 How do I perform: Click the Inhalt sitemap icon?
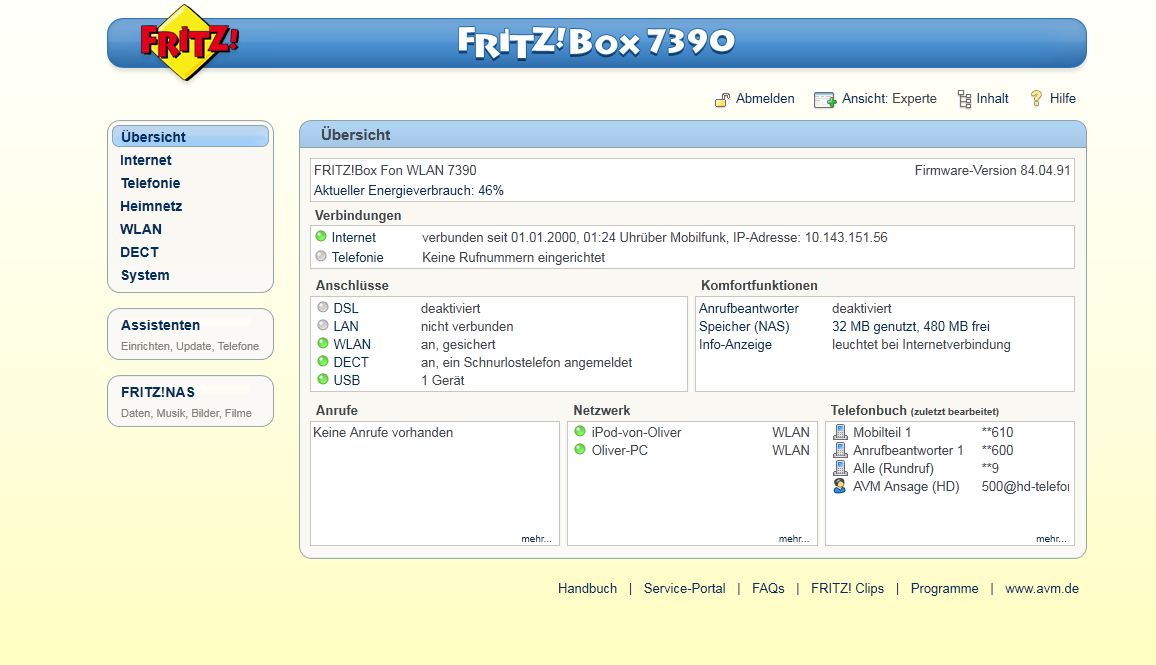pos(964,99)
